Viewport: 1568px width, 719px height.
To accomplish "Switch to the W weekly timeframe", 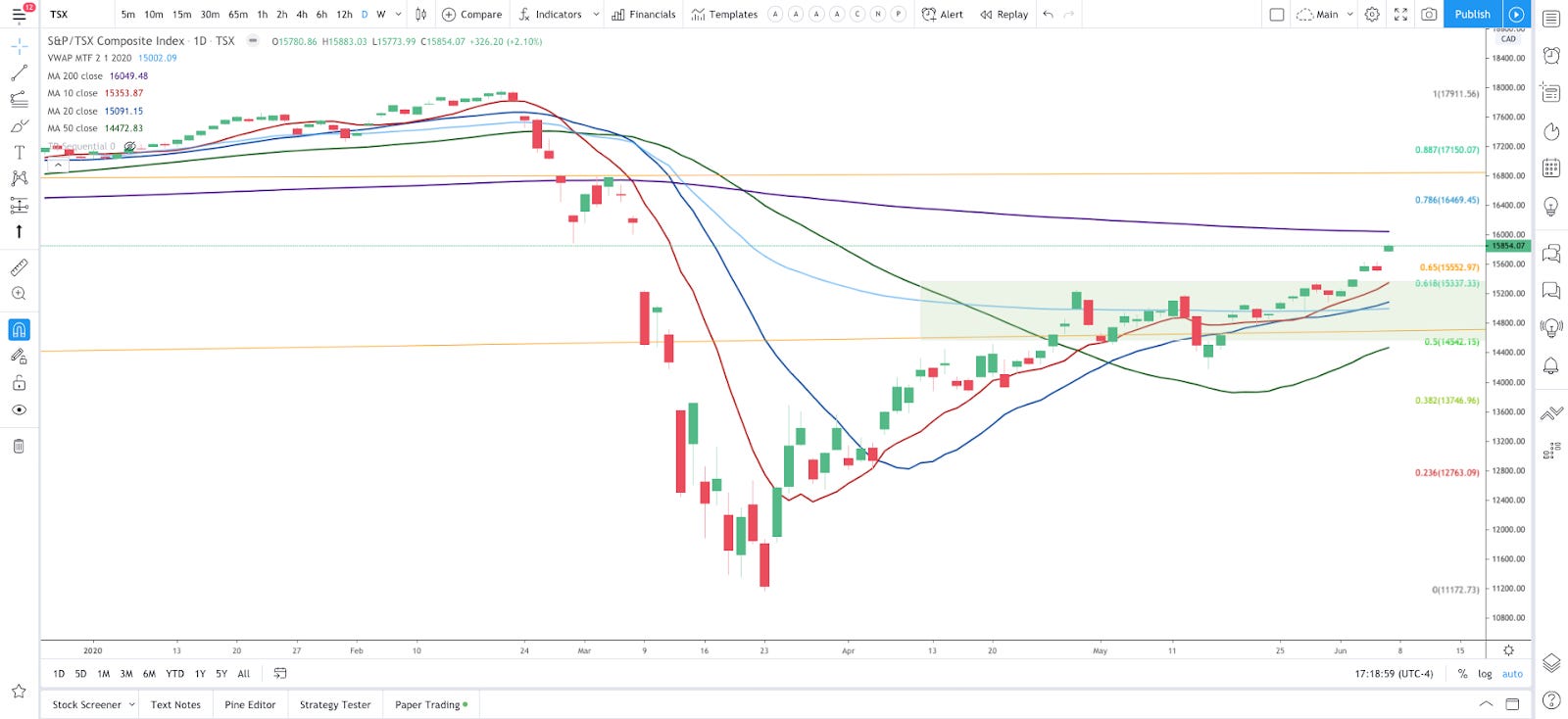I will [x=381, y=15].
